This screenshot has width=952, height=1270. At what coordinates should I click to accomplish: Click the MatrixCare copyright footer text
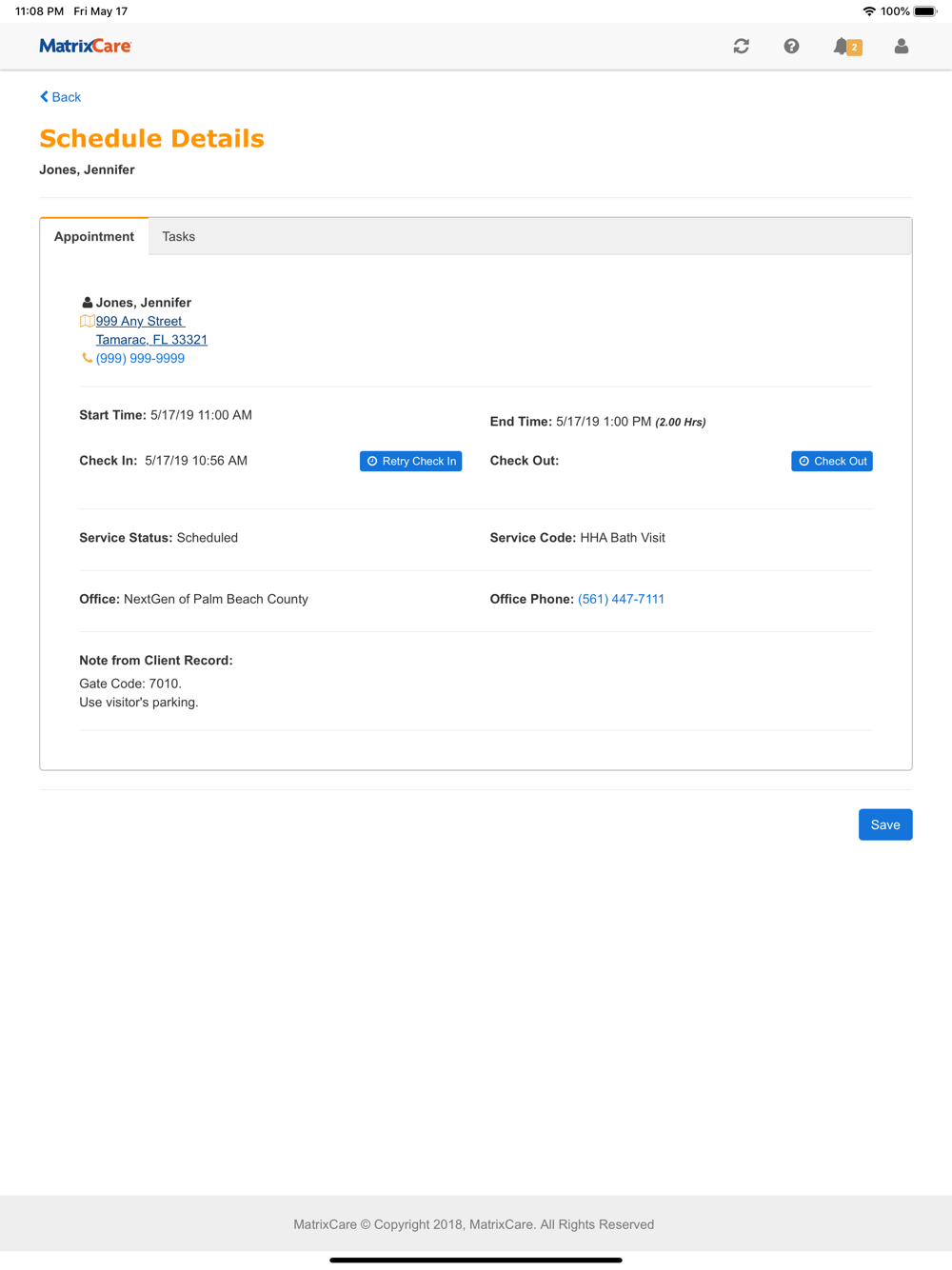tap(474, 1224)
